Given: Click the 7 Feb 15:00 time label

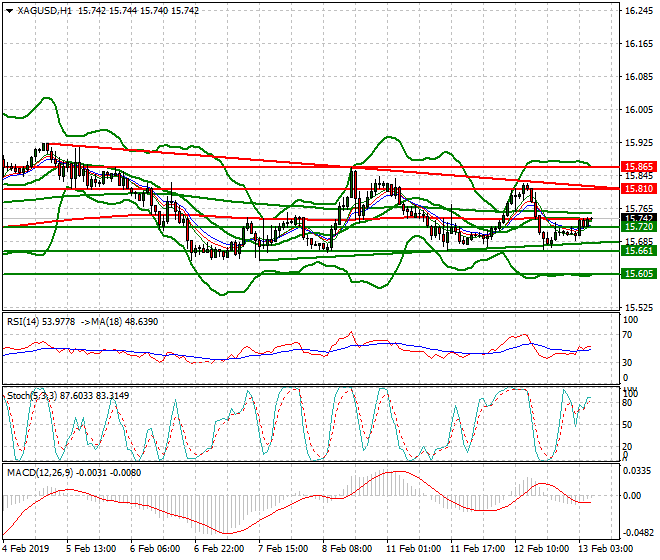Looking at the screenshot, I should click(283, 549).
